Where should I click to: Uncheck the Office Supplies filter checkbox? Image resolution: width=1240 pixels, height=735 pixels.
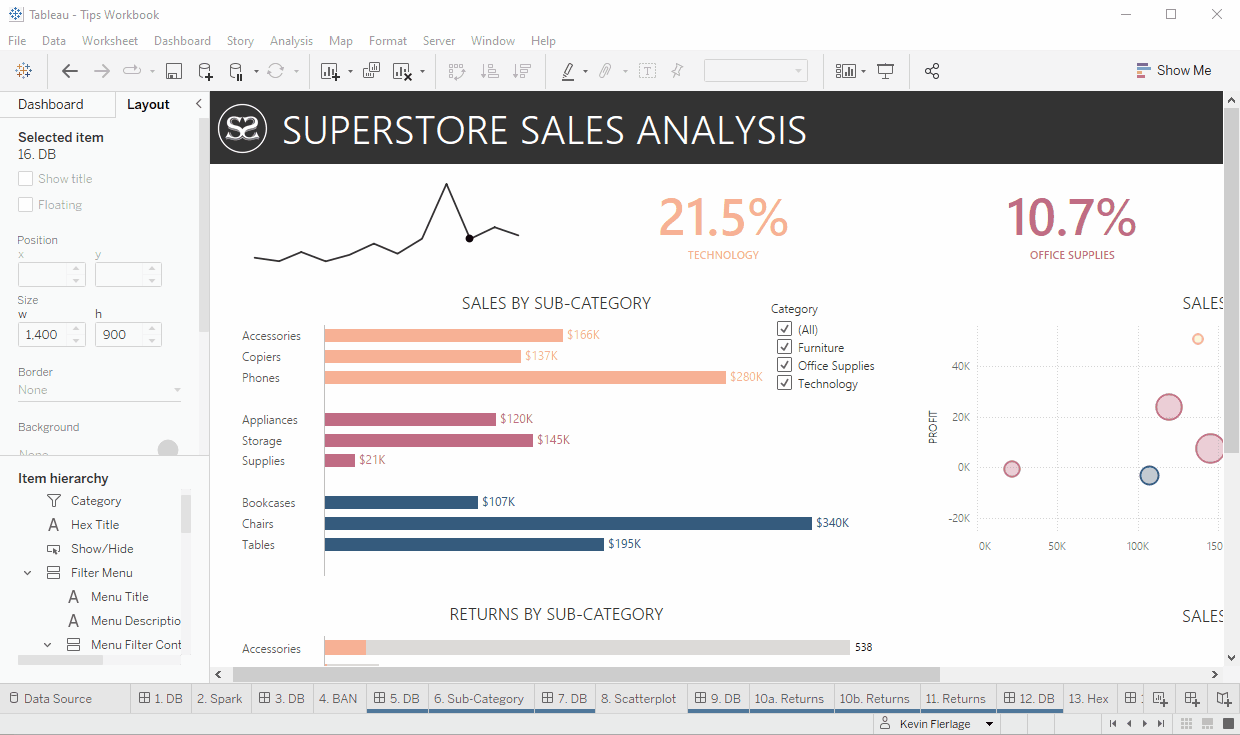(x=785, y=365)
